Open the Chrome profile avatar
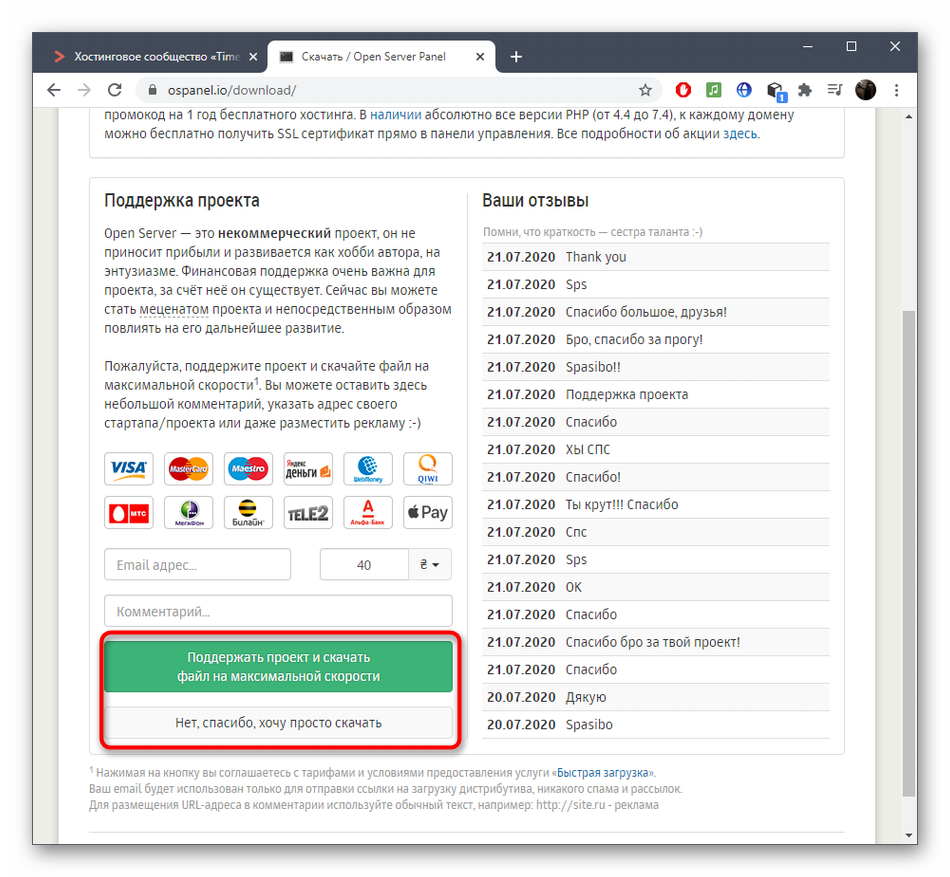 [865, 90]
